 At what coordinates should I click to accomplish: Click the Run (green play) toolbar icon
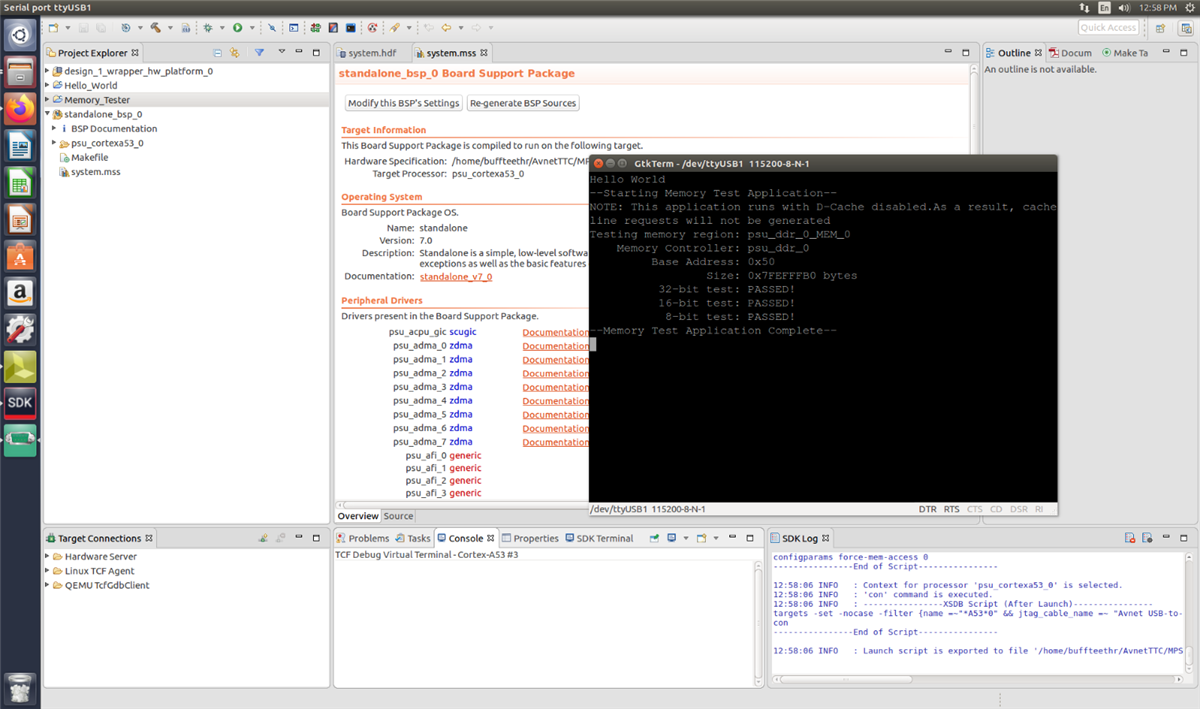(237, 28)
